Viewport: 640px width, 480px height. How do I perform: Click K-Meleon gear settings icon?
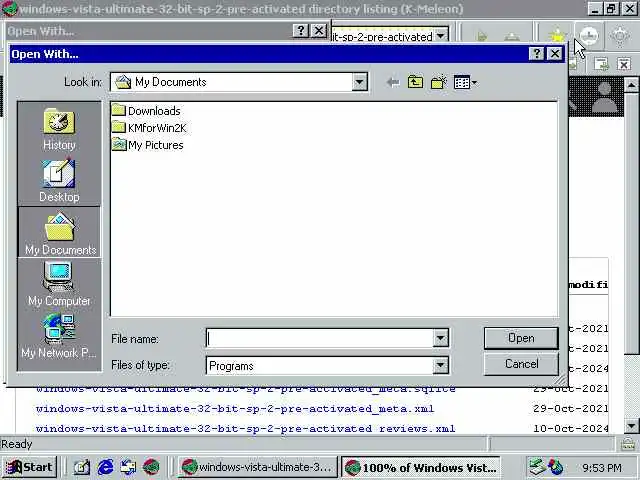click(620, 36)
